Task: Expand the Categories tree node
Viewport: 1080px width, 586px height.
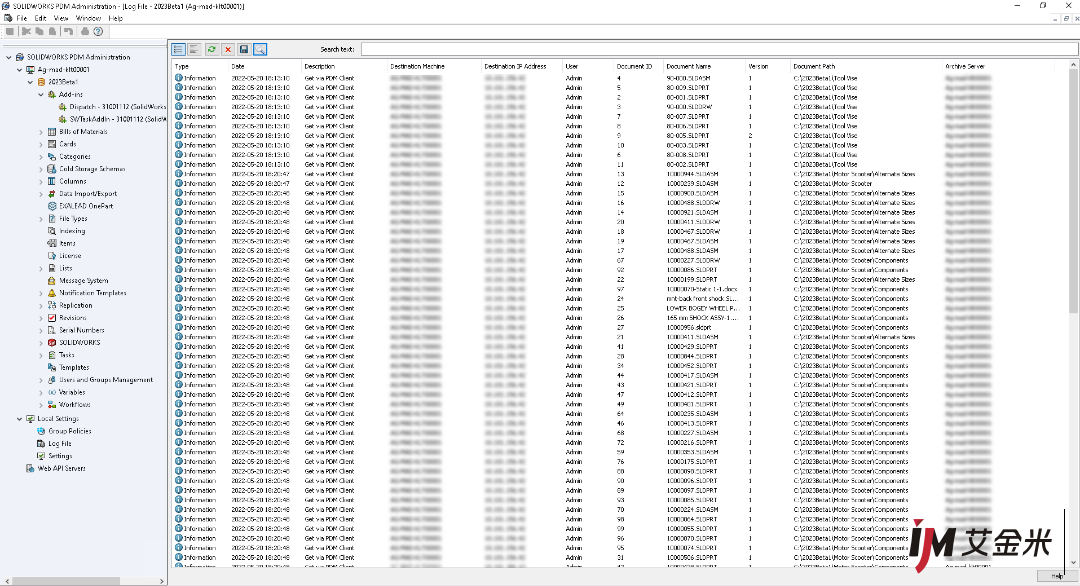Action: click(x=41, y=156)
